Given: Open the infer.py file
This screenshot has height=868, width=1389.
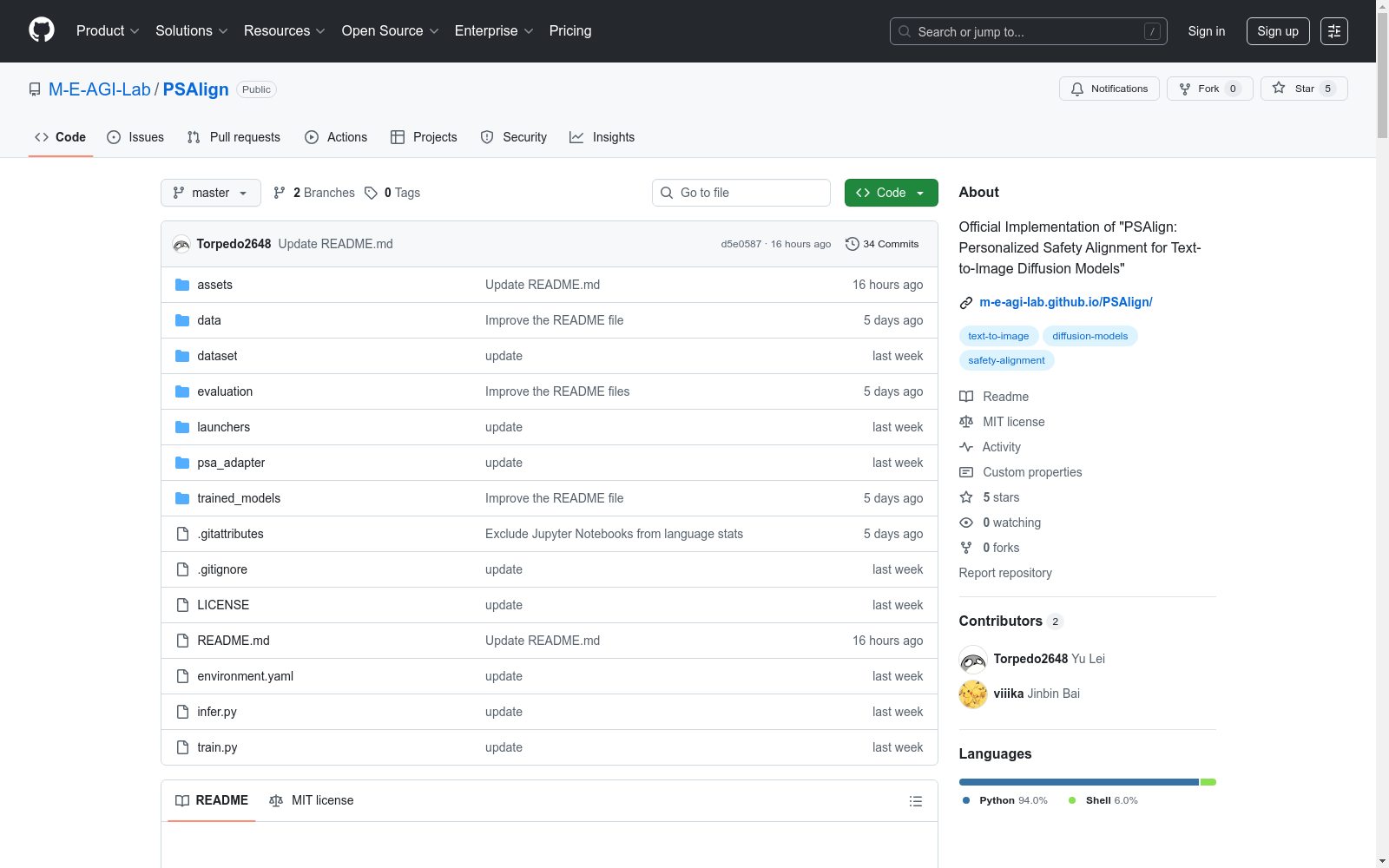Looking at the screenshot, I should pyautogui.click(x=217, y=712).
